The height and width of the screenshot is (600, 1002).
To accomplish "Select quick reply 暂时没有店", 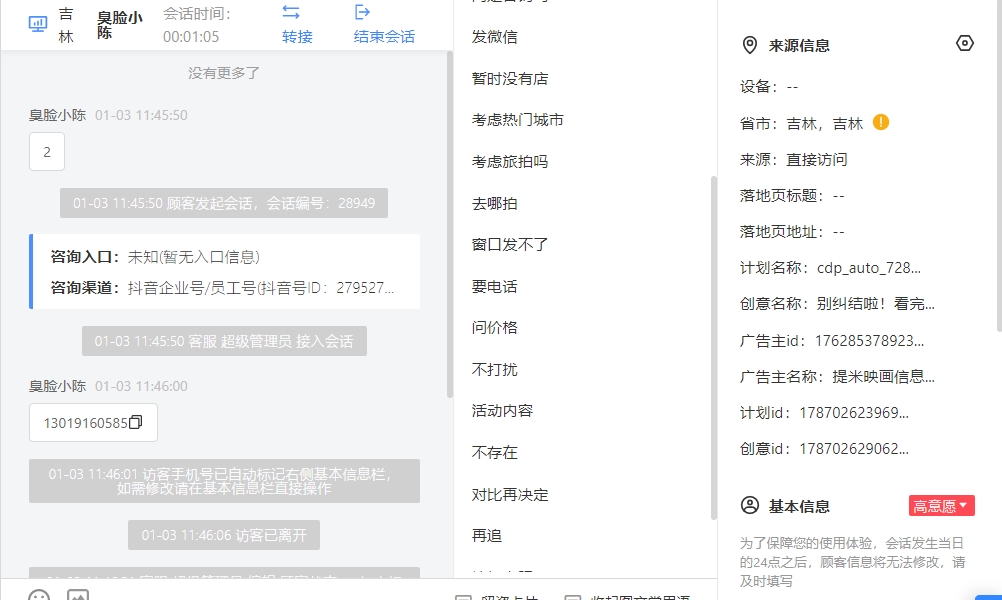I will click(x=510, y=79).
